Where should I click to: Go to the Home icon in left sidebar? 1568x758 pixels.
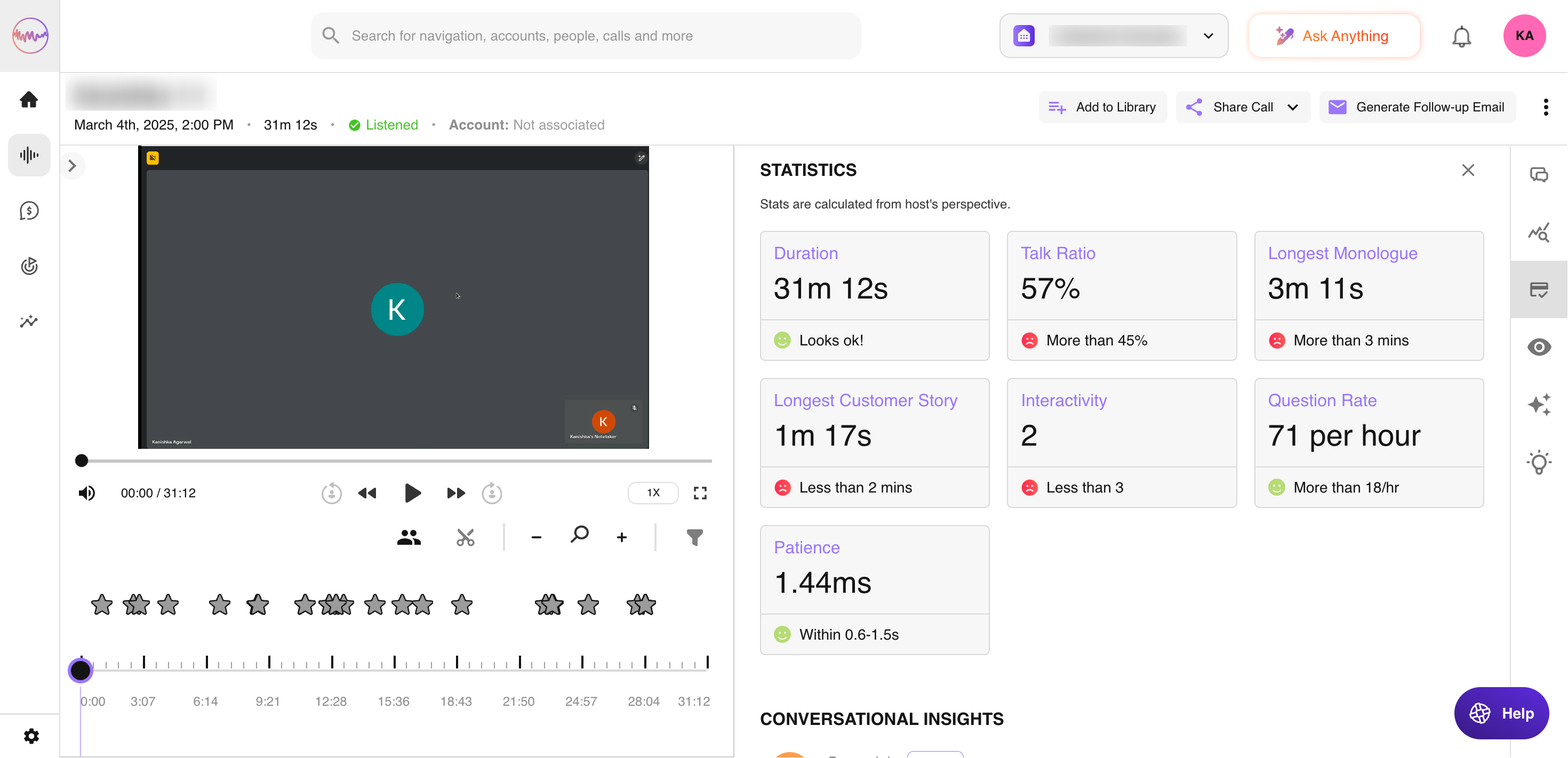[29, 100]
